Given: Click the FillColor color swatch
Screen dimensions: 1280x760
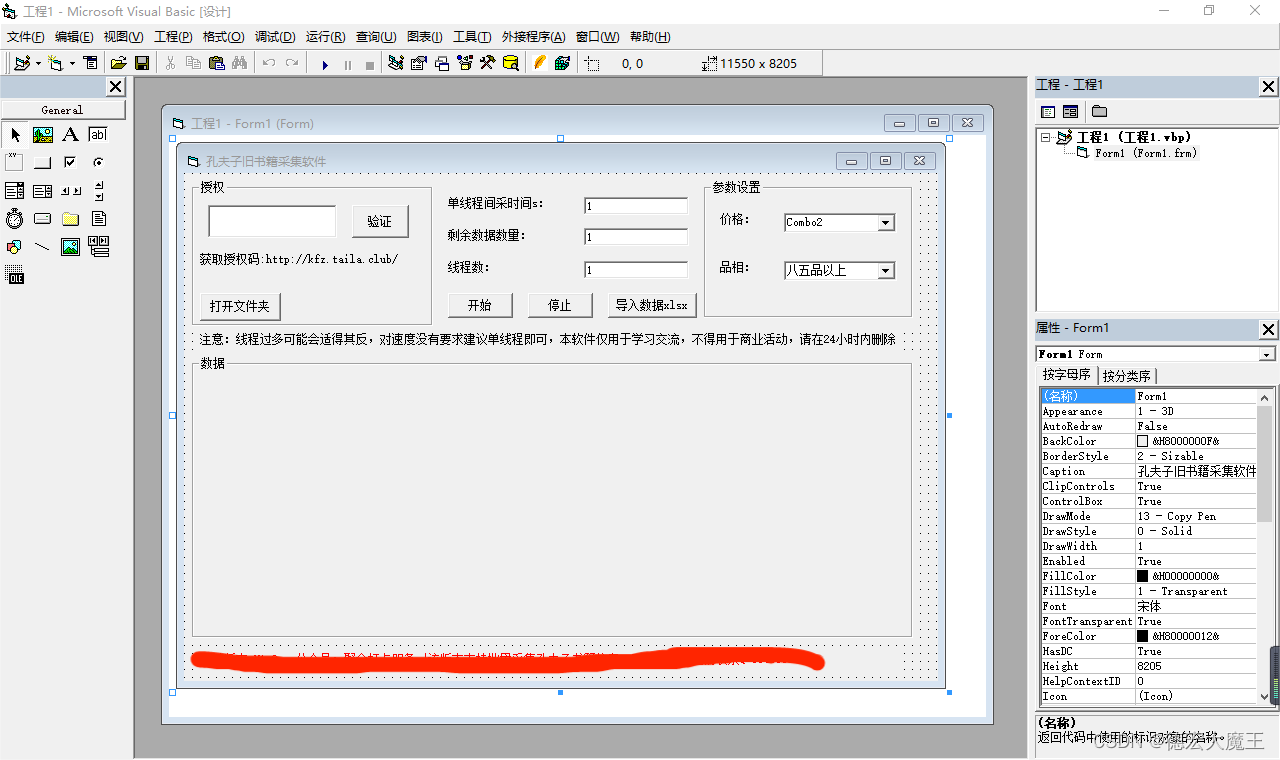Looking at the screenshot, I should coord(1143,576).
